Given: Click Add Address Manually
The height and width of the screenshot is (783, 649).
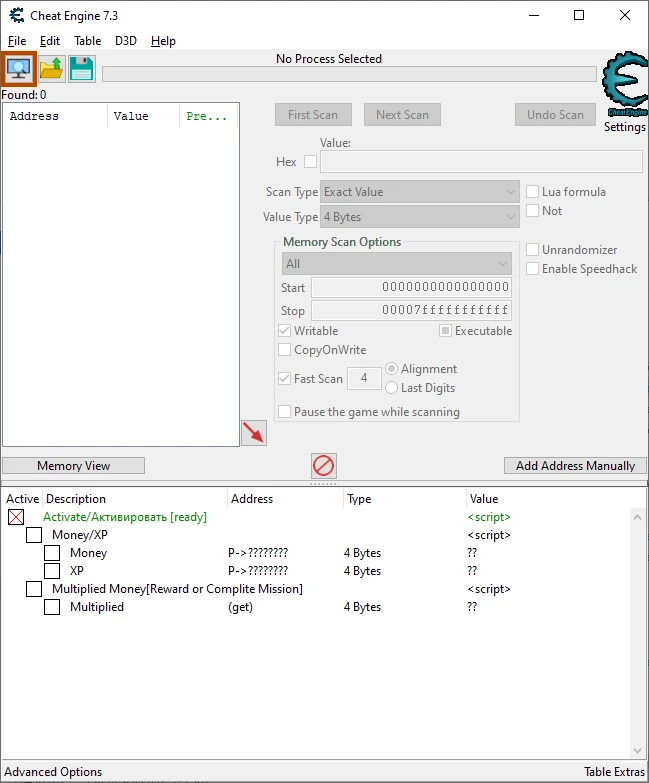Looking at the screenshot, I should coord(575,466).
